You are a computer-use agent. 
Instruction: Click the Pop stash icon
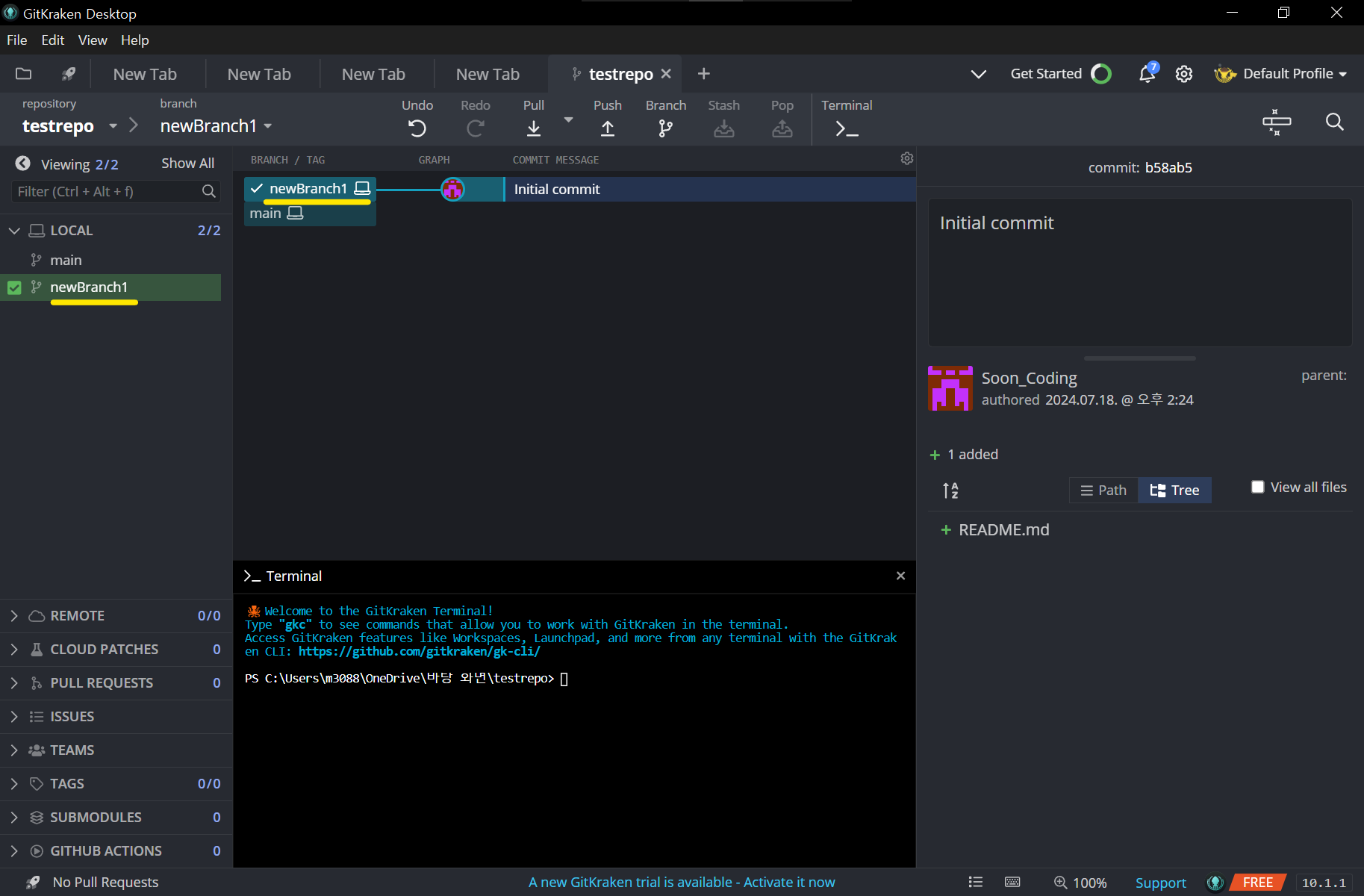[x=782, y=128]
